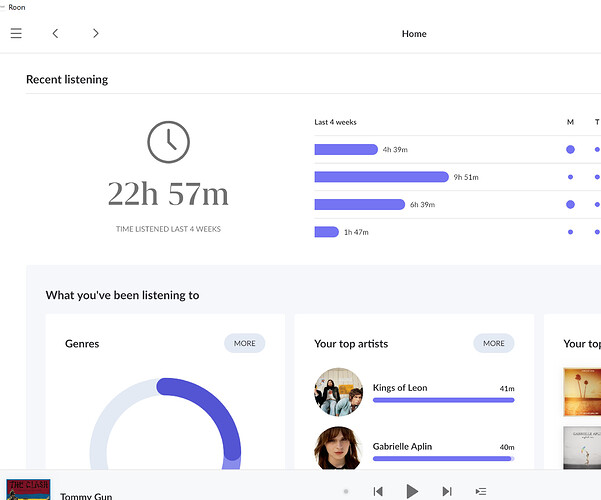Open the hamburger navigation menu

pyautogui.click(x=16, y=33)
